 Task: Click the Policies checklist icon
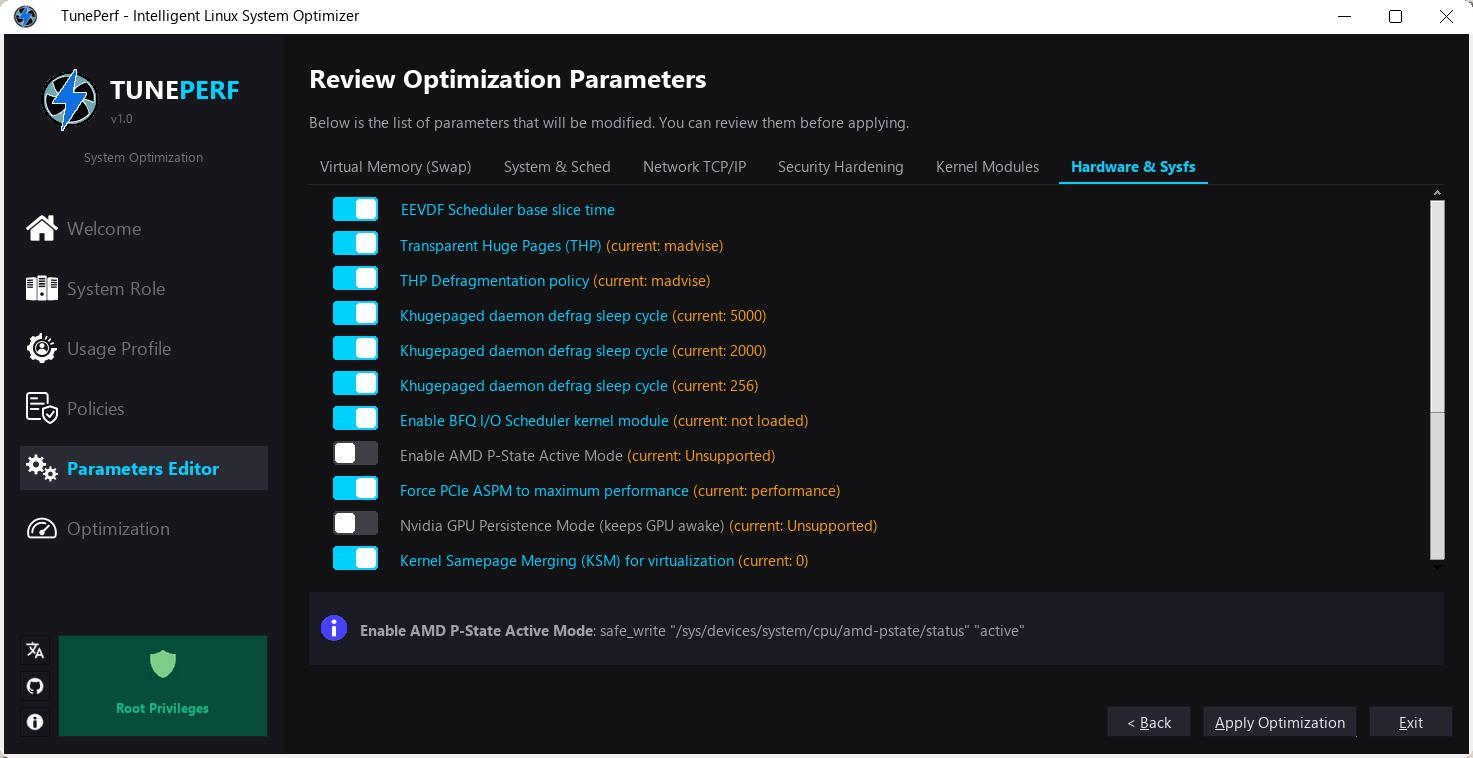[42, 408]
